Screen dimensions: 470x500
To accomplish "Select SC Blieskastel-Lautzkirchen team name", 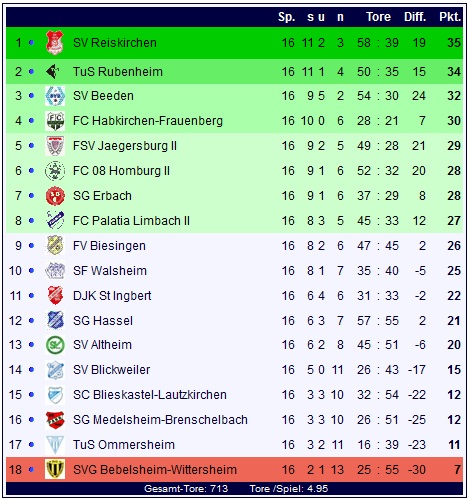I will [x=150, y=395].
